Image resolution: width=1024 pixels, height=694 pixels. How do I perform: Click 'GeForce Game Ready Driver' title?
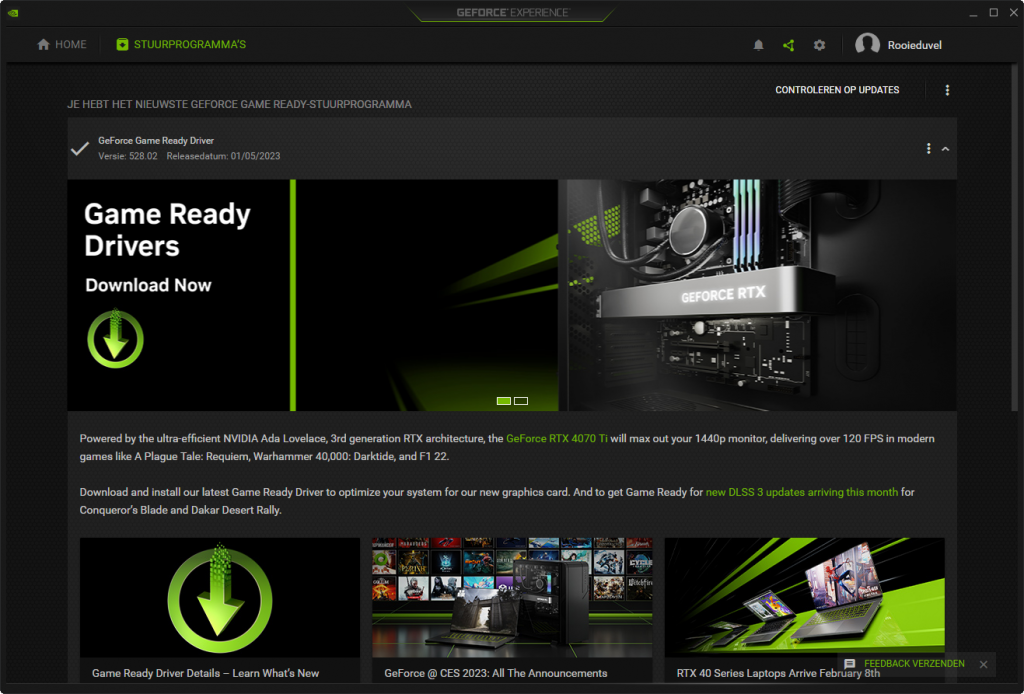point(155,140)
